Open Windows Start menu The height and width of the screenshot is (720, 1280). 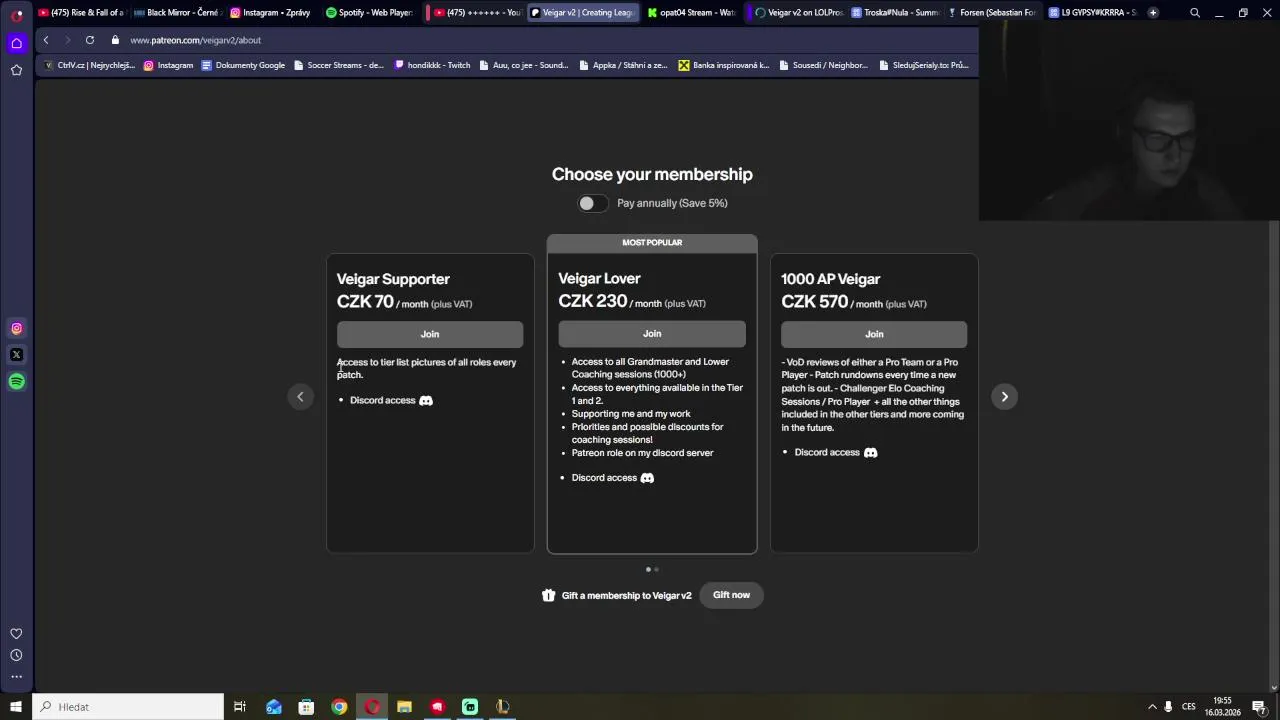[16, 707]
